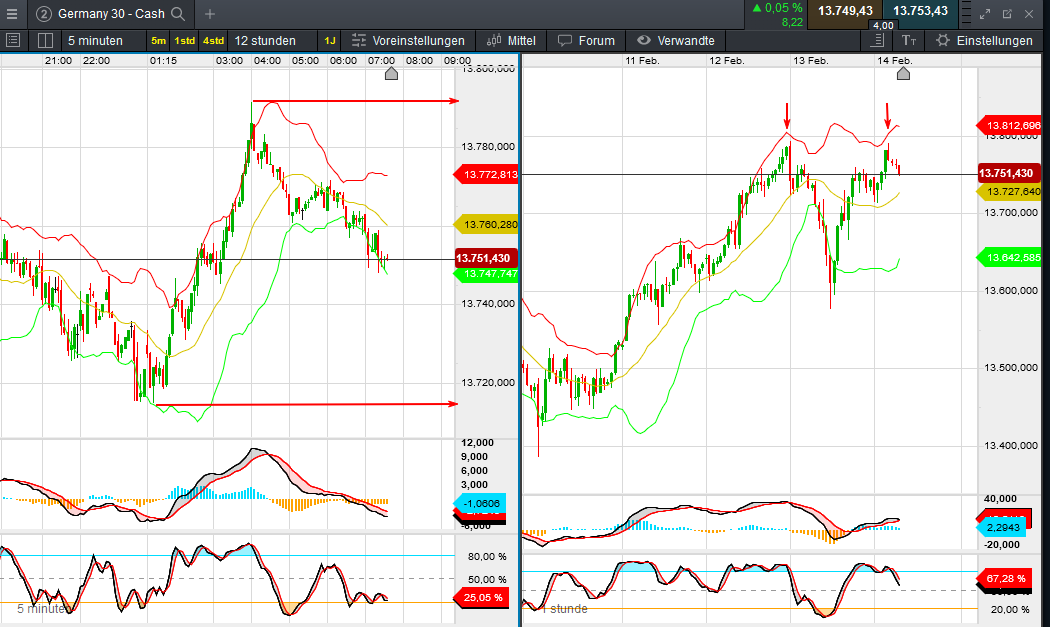
Task: Detach chart into new window
Action: pyautogui.click(x=1007, y=13)
